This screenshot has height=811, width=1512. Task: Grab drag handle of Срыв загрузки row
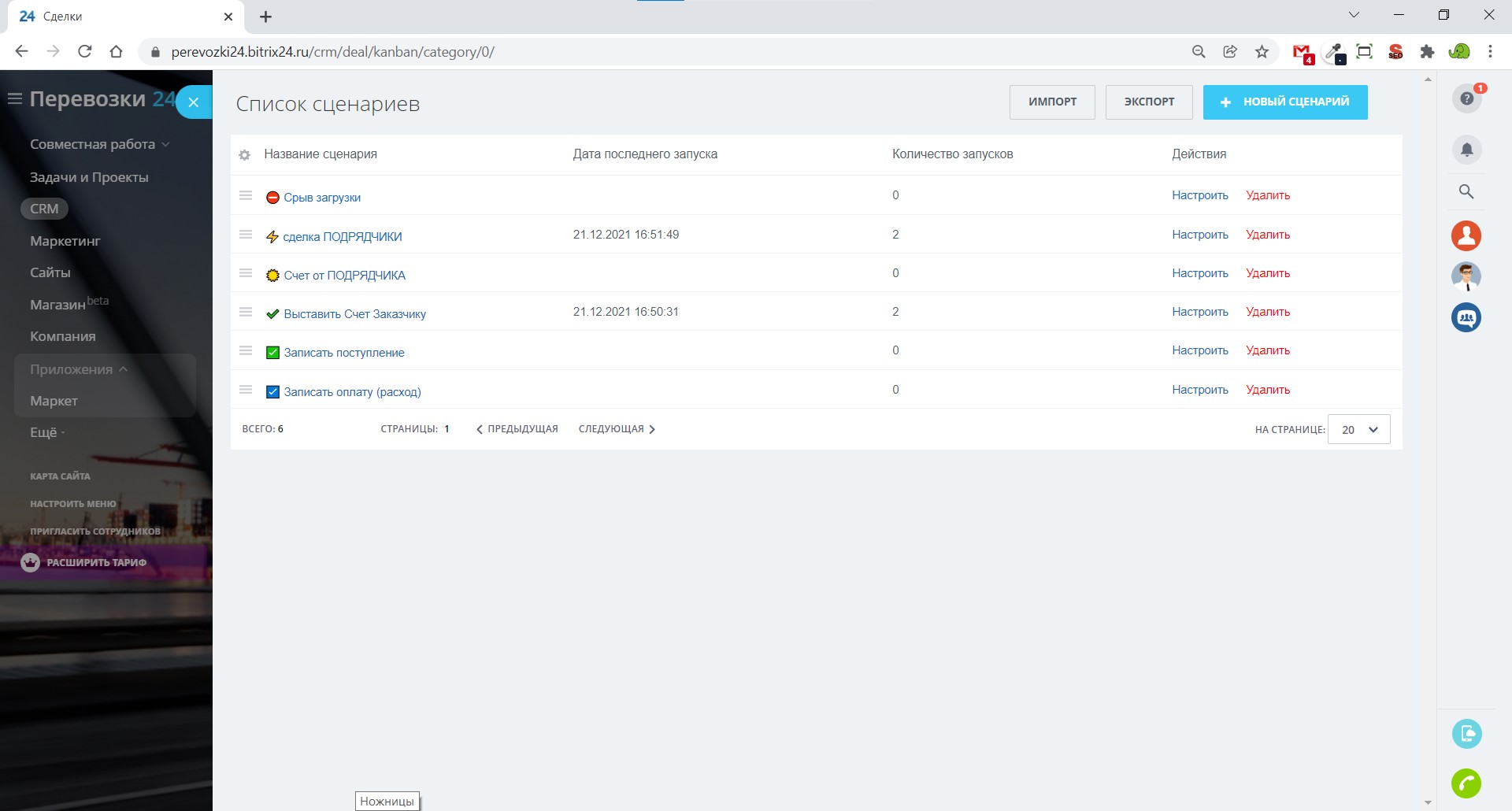tap(246, 196)
